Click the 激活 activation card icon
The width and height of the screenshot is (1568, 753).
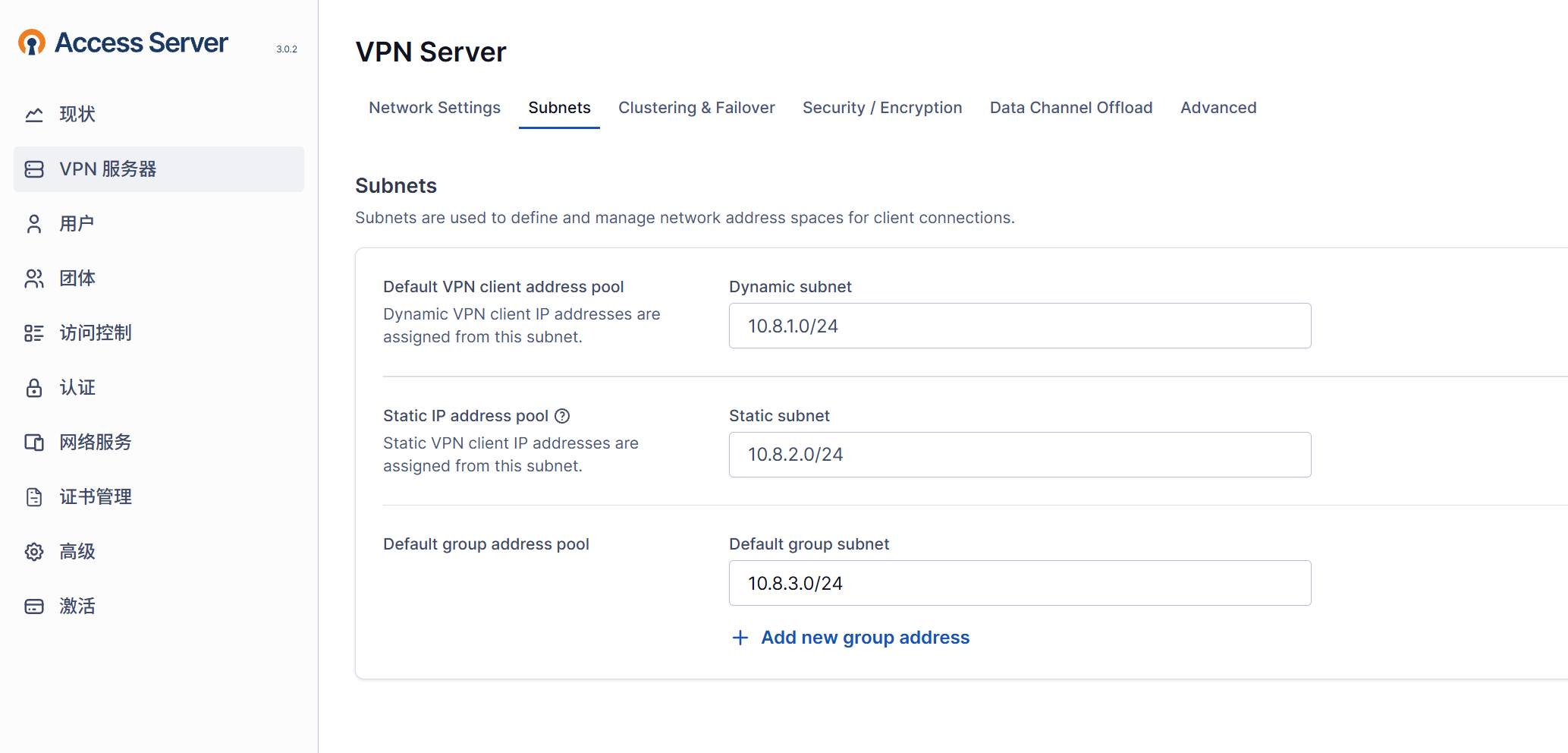click(34, 606)
